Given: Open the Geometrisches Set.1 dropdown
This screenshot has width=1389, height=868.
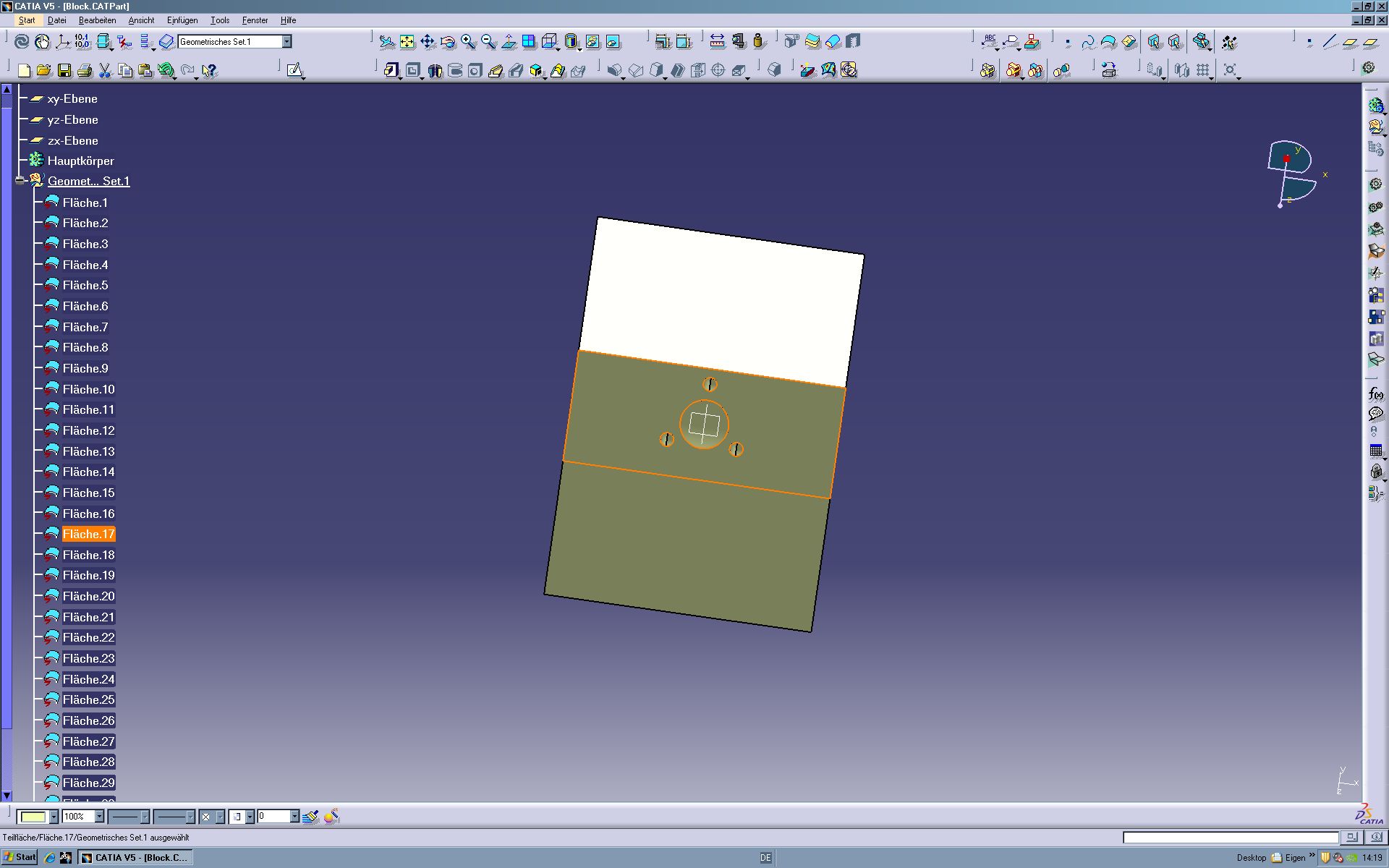Looking at the screenshot, I should tap(286, 42).
